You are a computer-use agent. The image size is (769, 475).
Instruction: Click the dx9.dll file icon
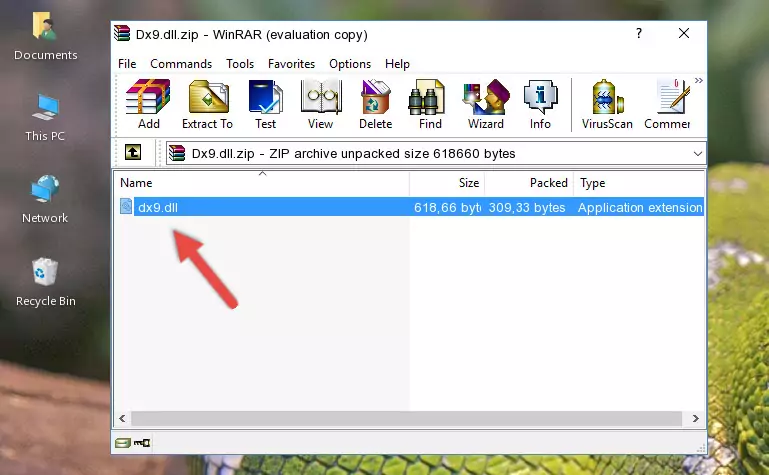click(x=126, y=206)
